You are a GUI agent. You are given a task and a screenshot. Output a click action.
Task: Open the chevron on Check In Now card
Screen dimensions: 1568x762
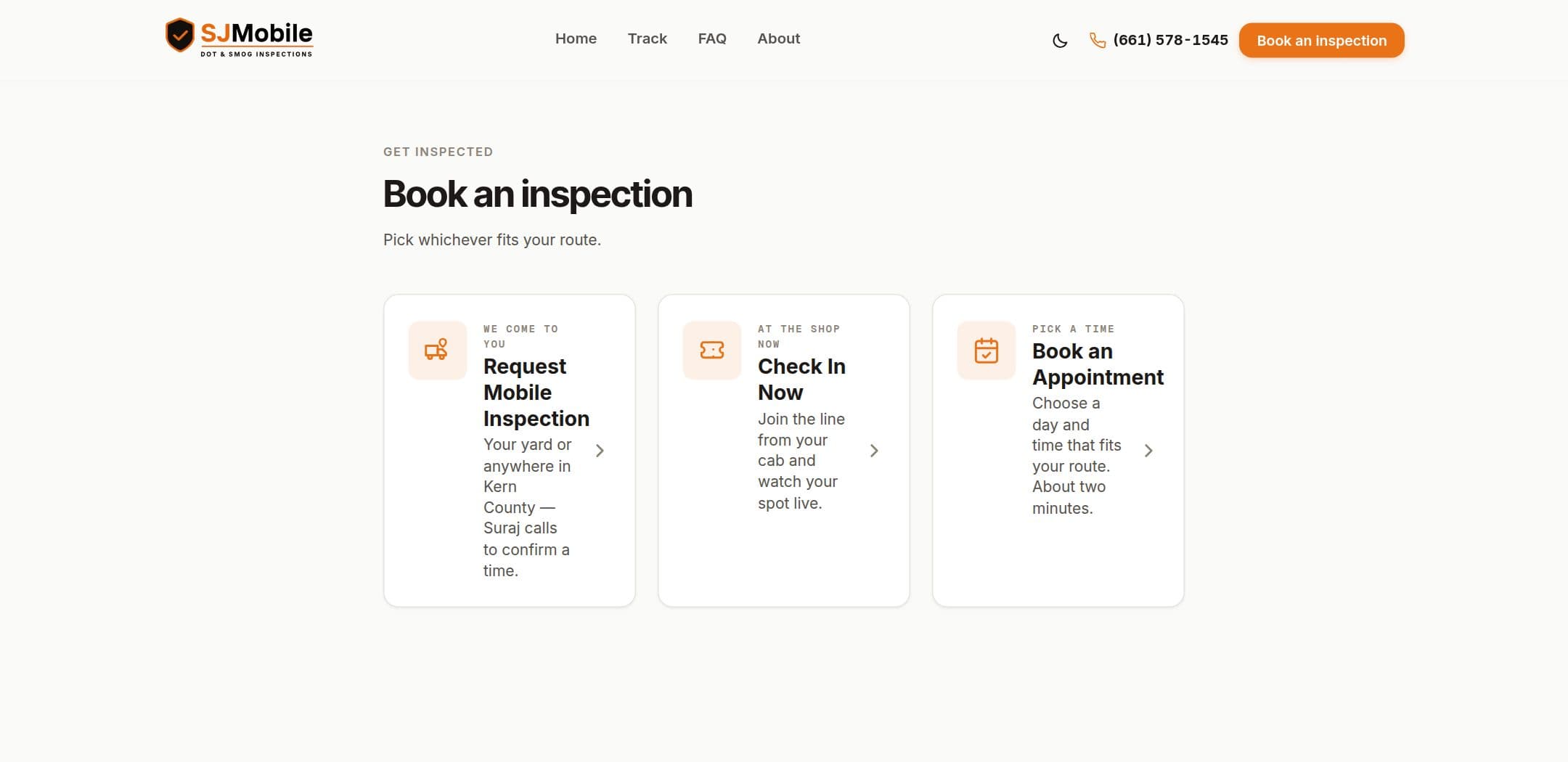874,451
